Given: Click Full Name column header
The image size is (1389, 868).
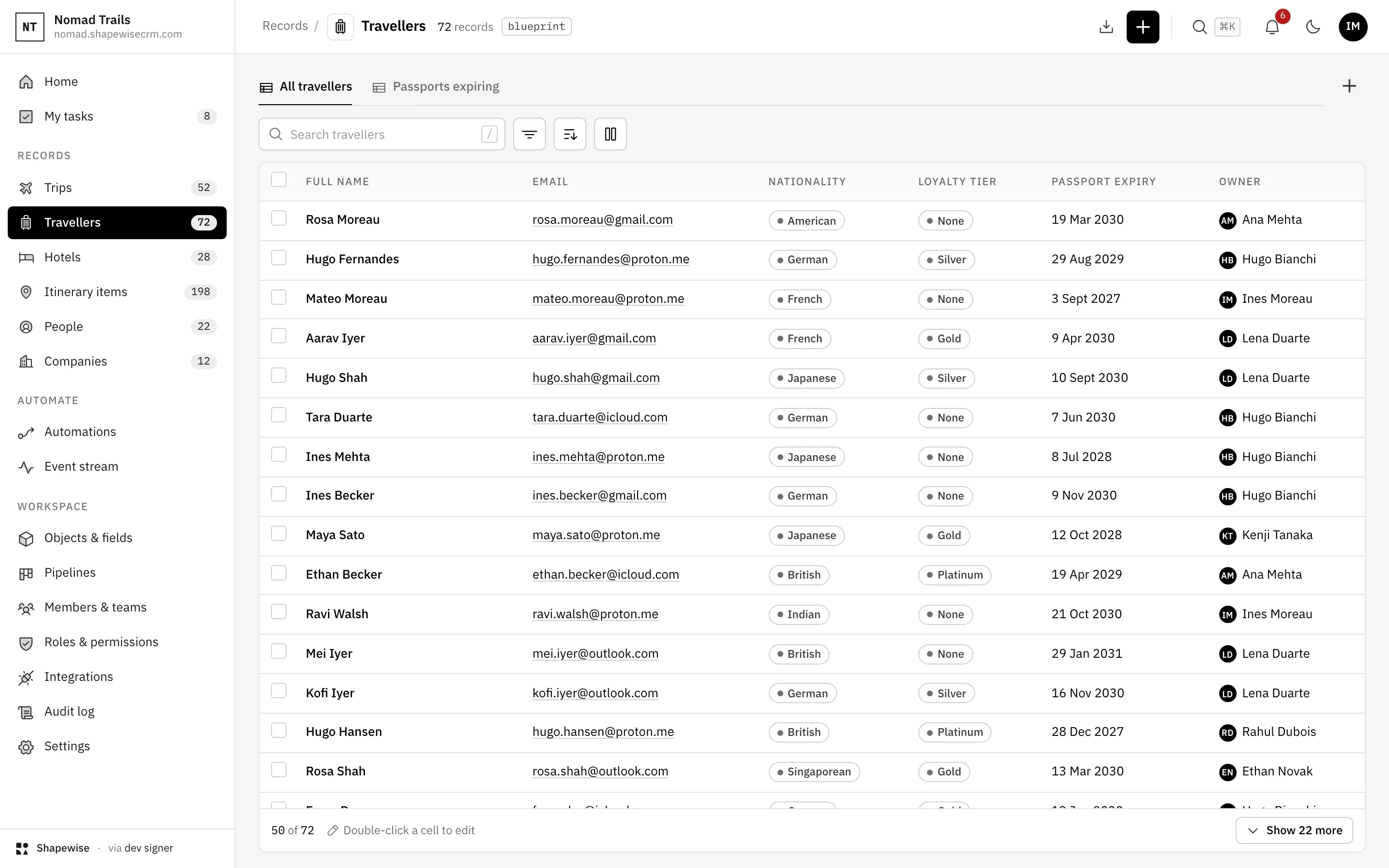Looking at the screenshot, I should tap(337, 181).
